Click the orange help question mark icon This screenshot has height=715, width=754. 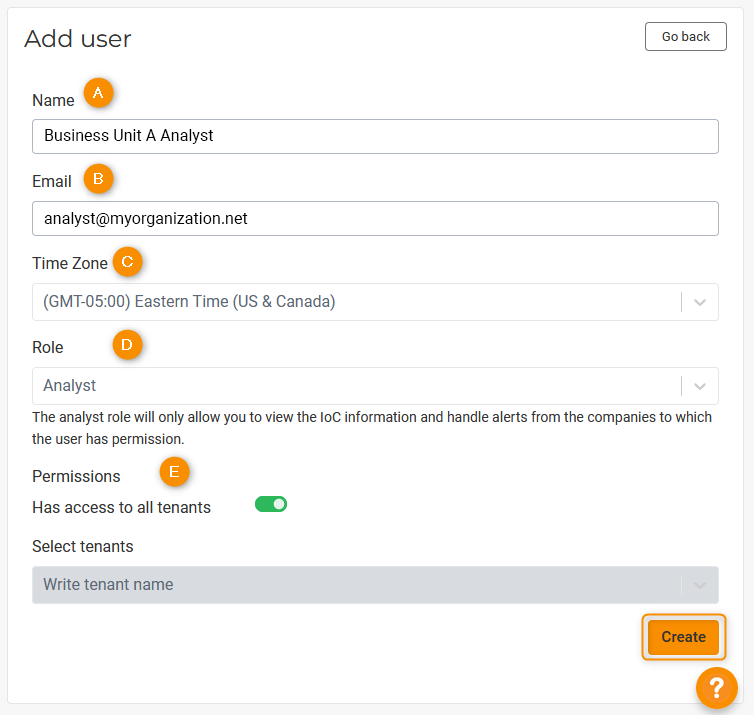716,688
